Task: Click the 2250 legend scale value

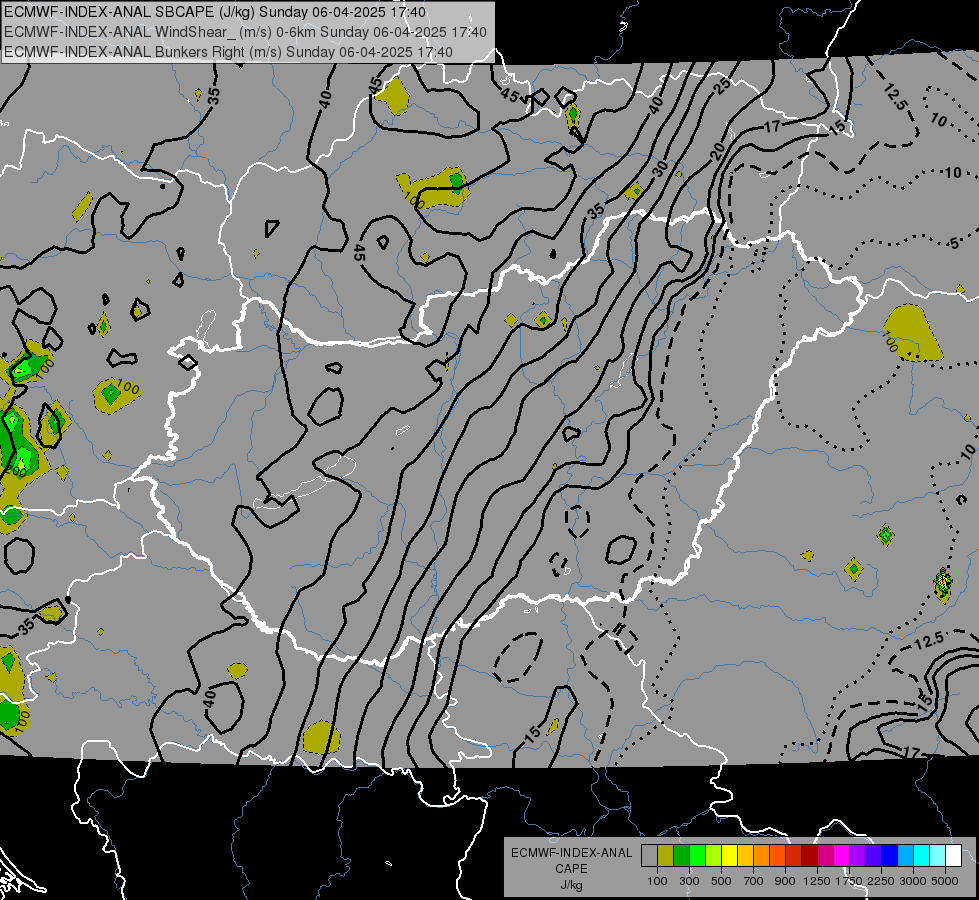Action: point(881,881)
